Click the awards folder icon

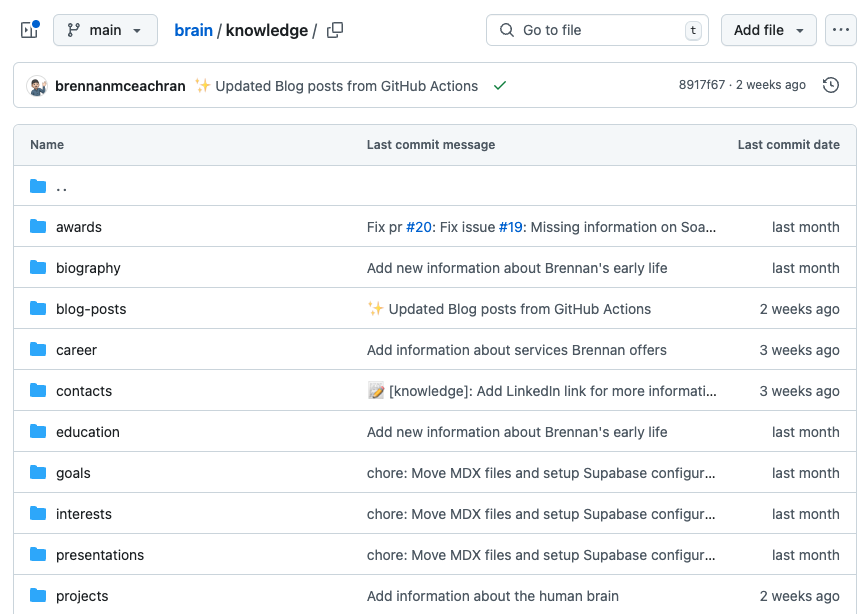(38, 227)
